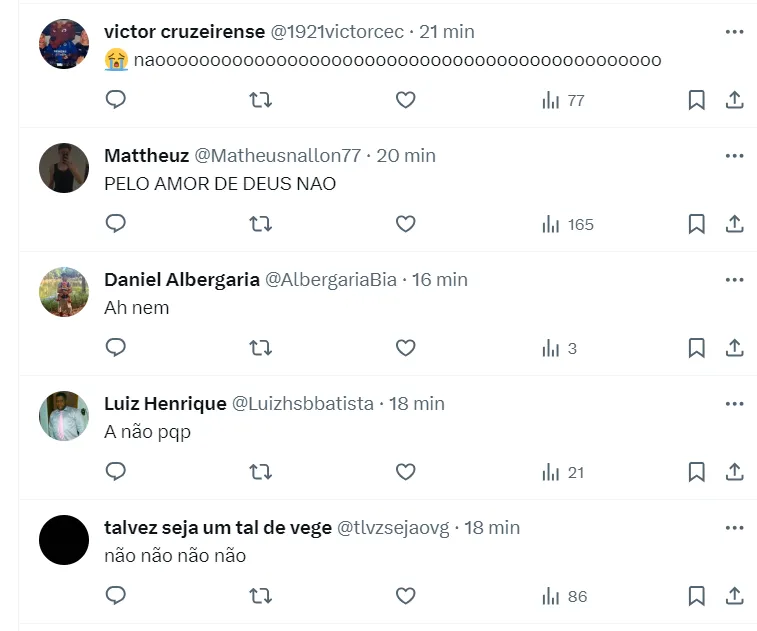Bookmark Luiz Henrique's tweet

tap(697, 472)
